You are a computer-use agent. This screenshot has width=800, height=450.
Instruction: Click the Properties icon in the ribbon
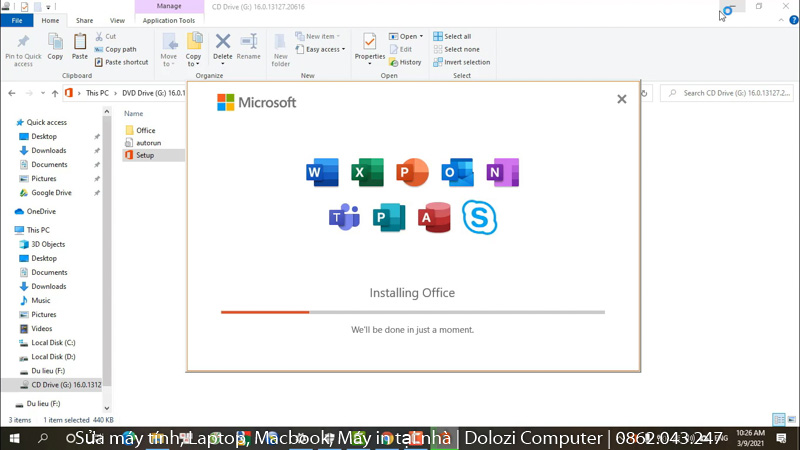click(x=369, y=46)
